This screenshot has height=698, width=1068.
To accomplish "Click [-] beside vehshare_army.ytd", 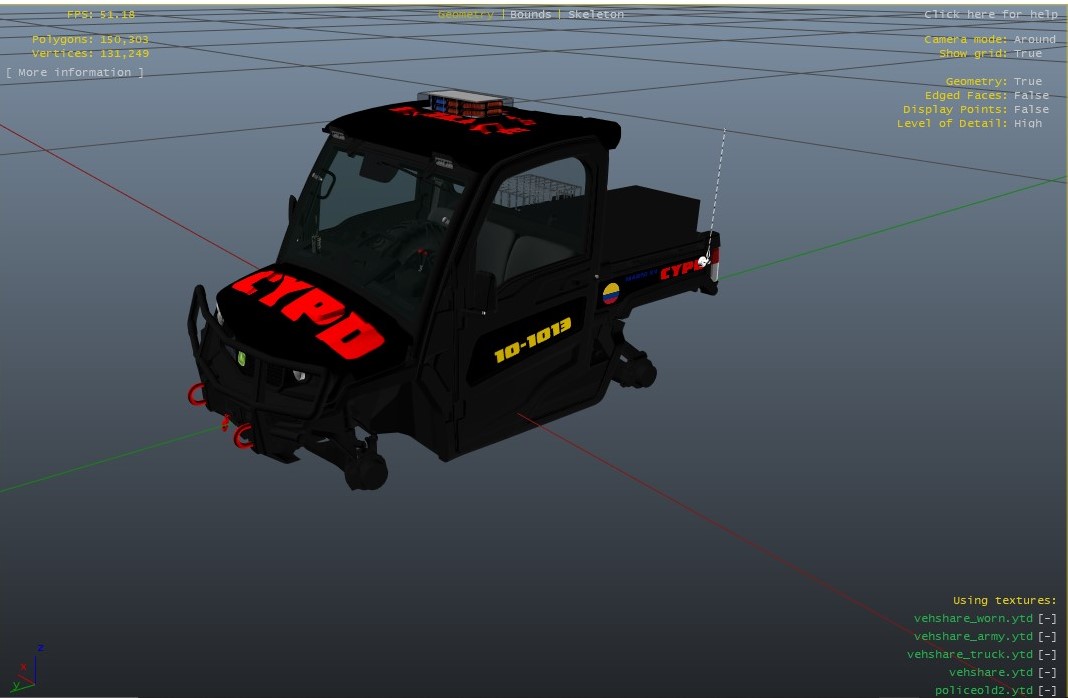I will pos(1046,637).
